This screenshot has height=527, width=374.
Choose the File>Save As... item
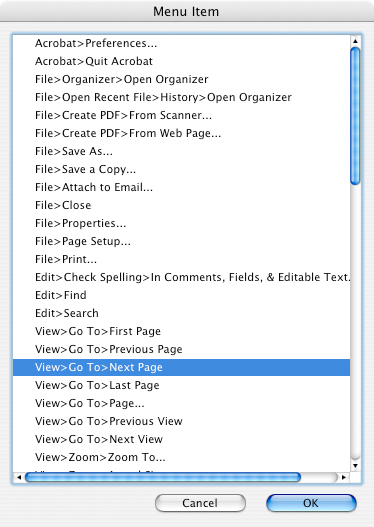[x=181, y=151]
